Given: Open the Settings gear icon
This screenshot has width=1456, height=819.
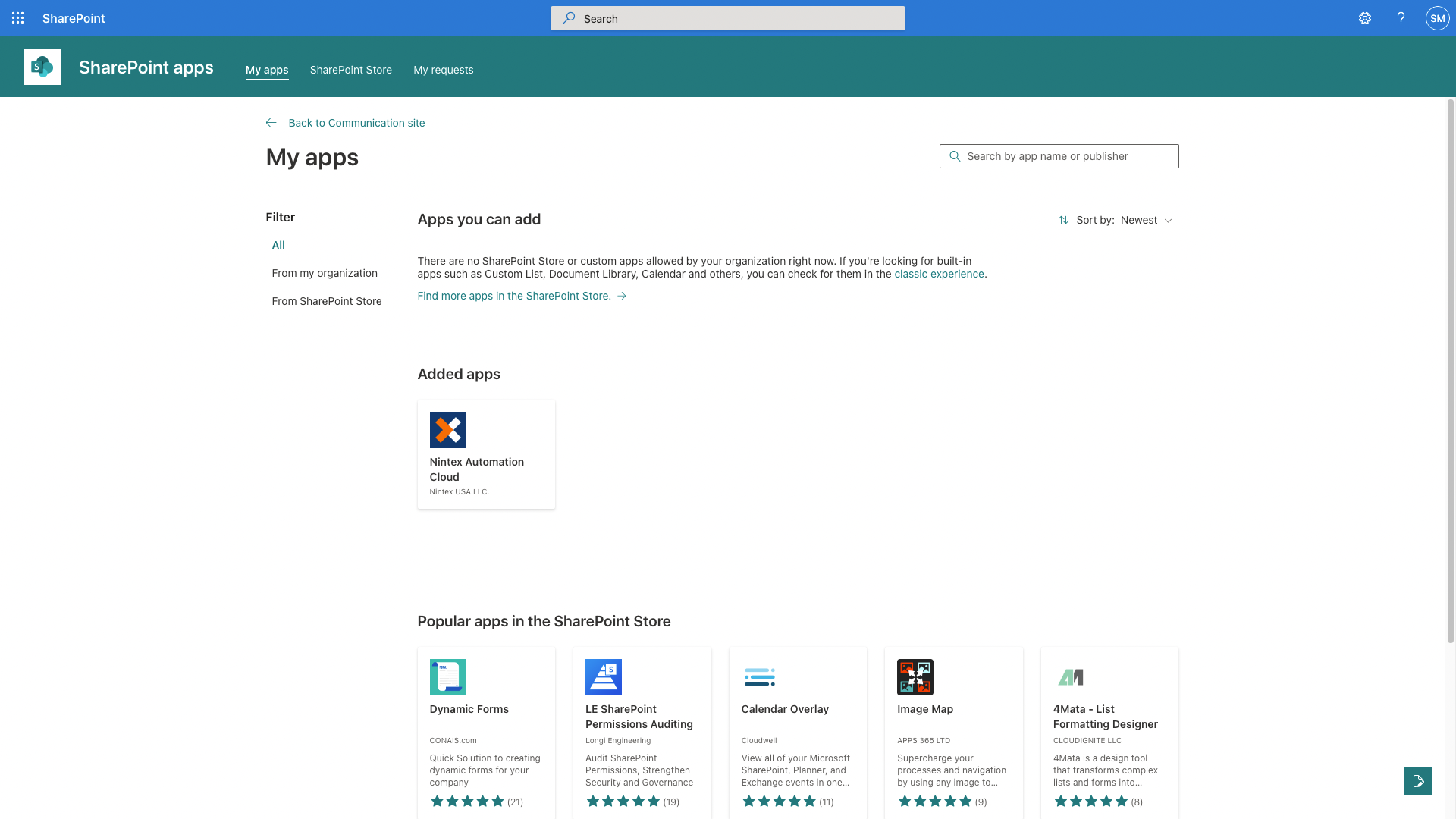Looking at the screenshot, I should pos(1365,18).
